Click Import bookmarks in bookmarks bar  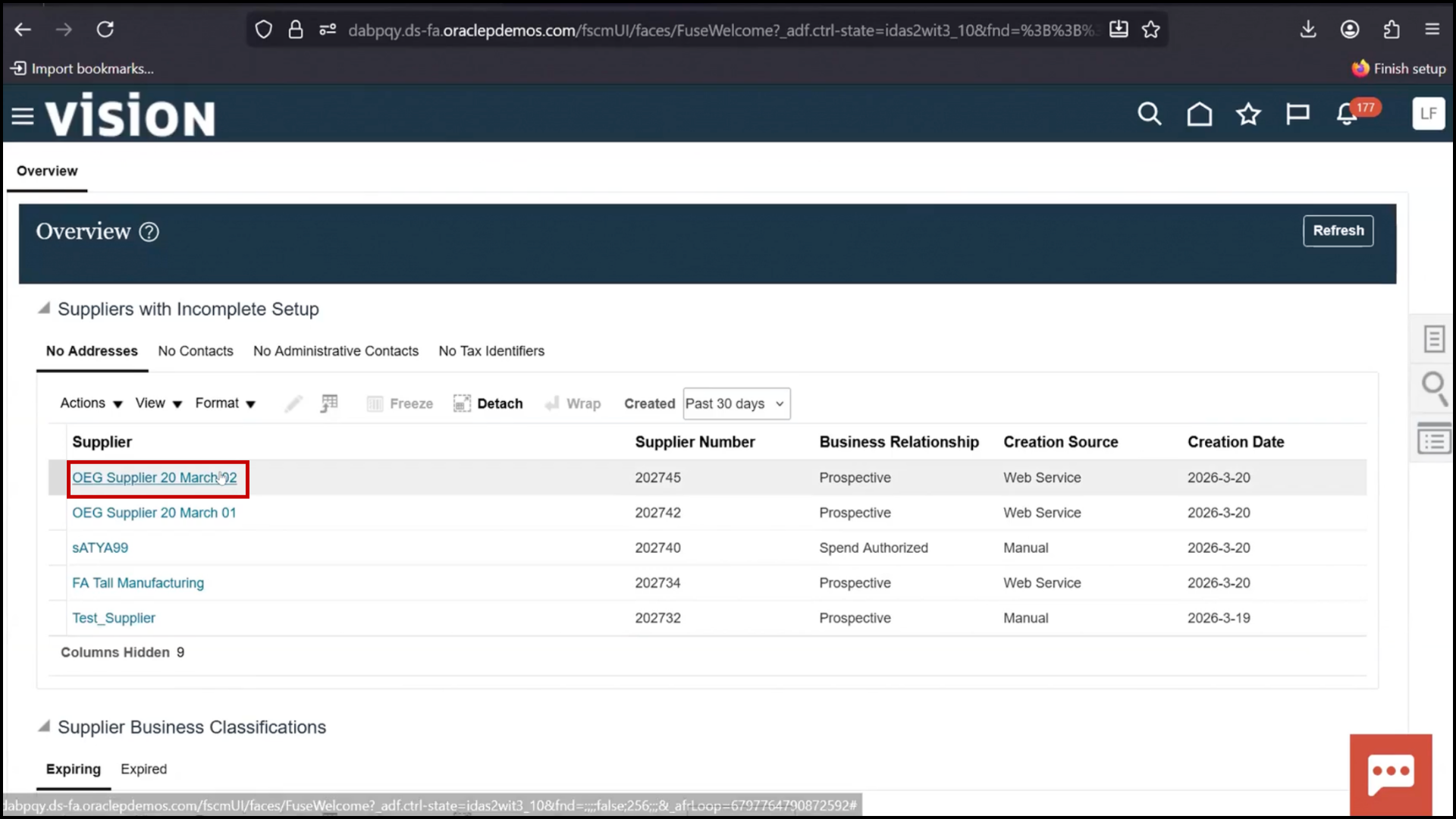coord(82,69)
